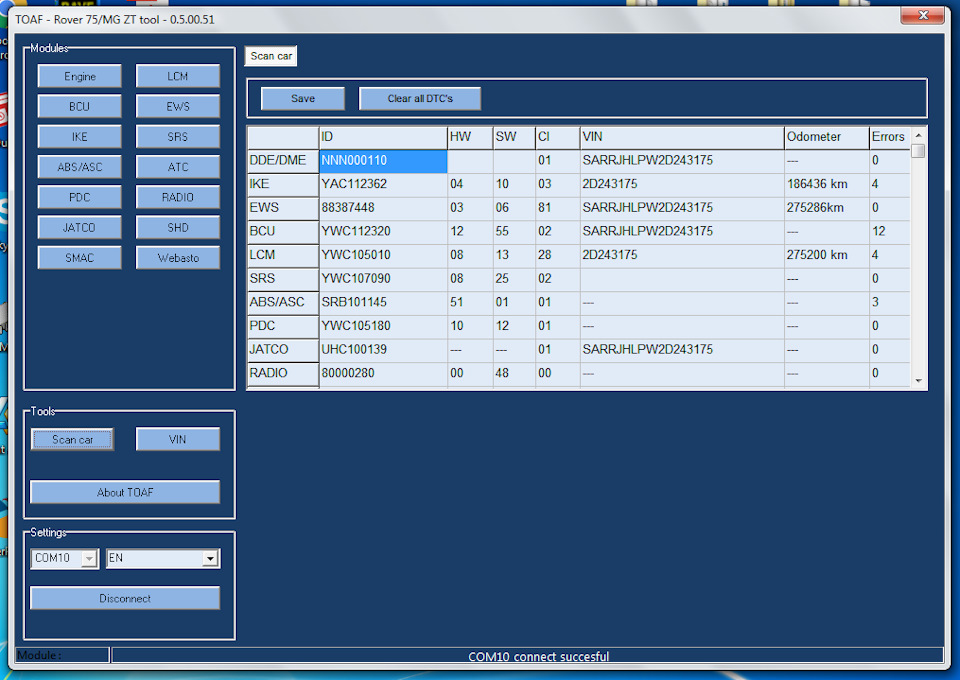Select highlighted cell NNN000110
Image resolution: width=960 pixels, height=680 pixels.
(x=383, y=161)
